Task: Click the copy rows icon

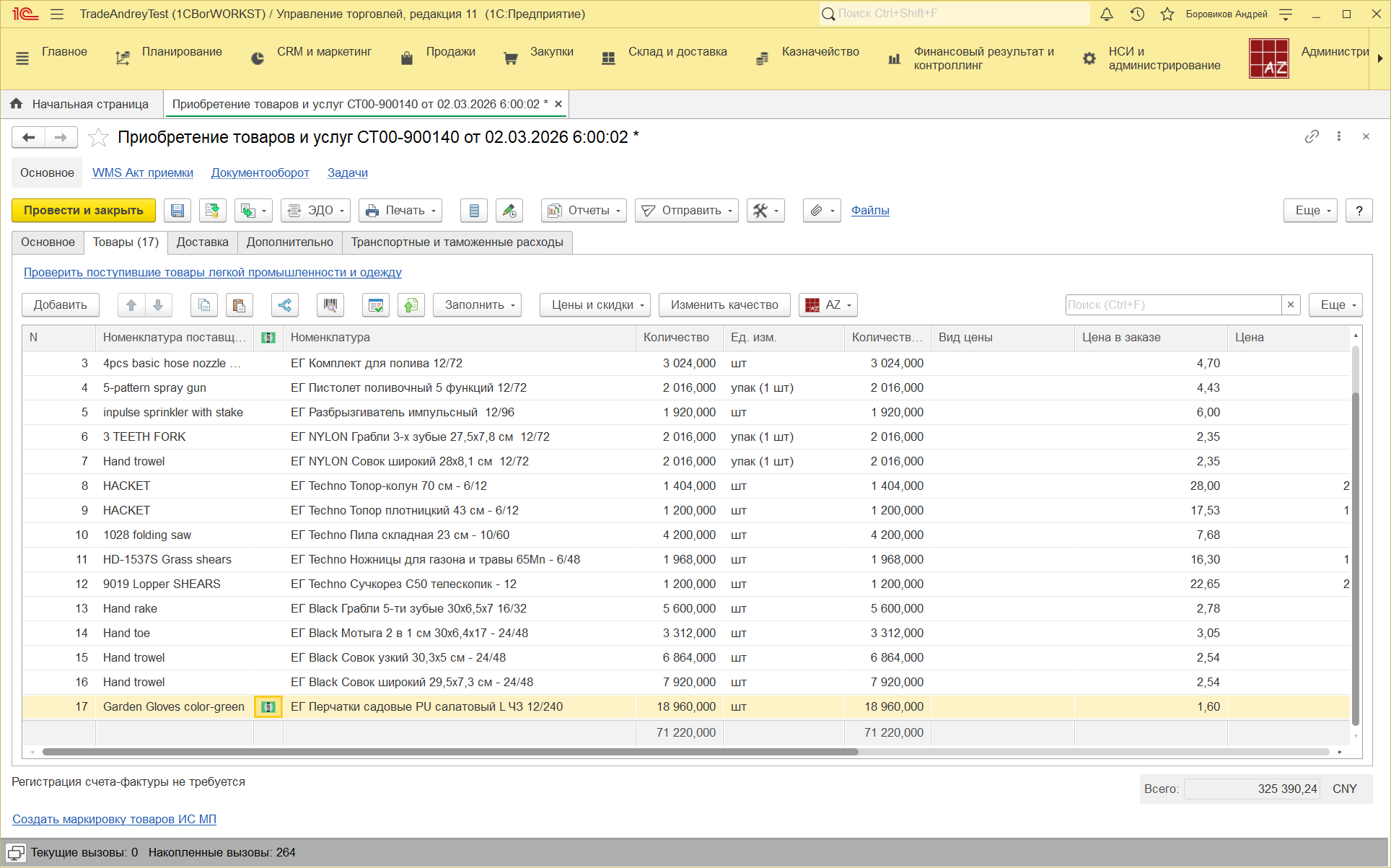Action: 204,305
